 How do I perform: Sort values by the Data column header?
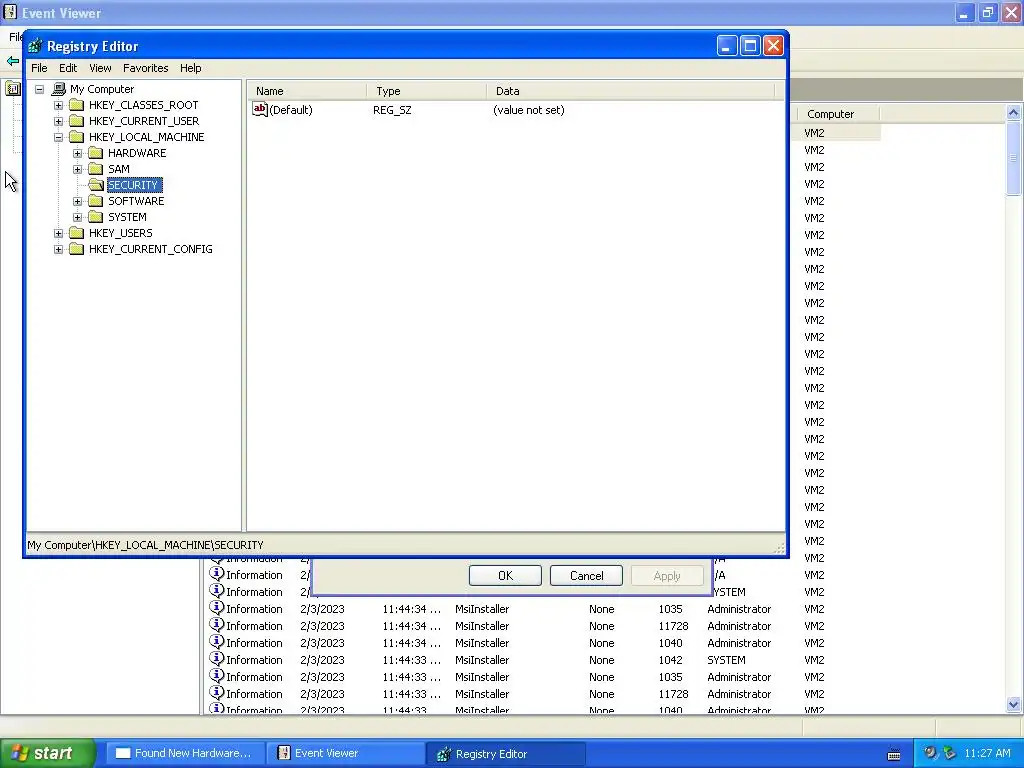pyautogui.click(x=631, y=91)
